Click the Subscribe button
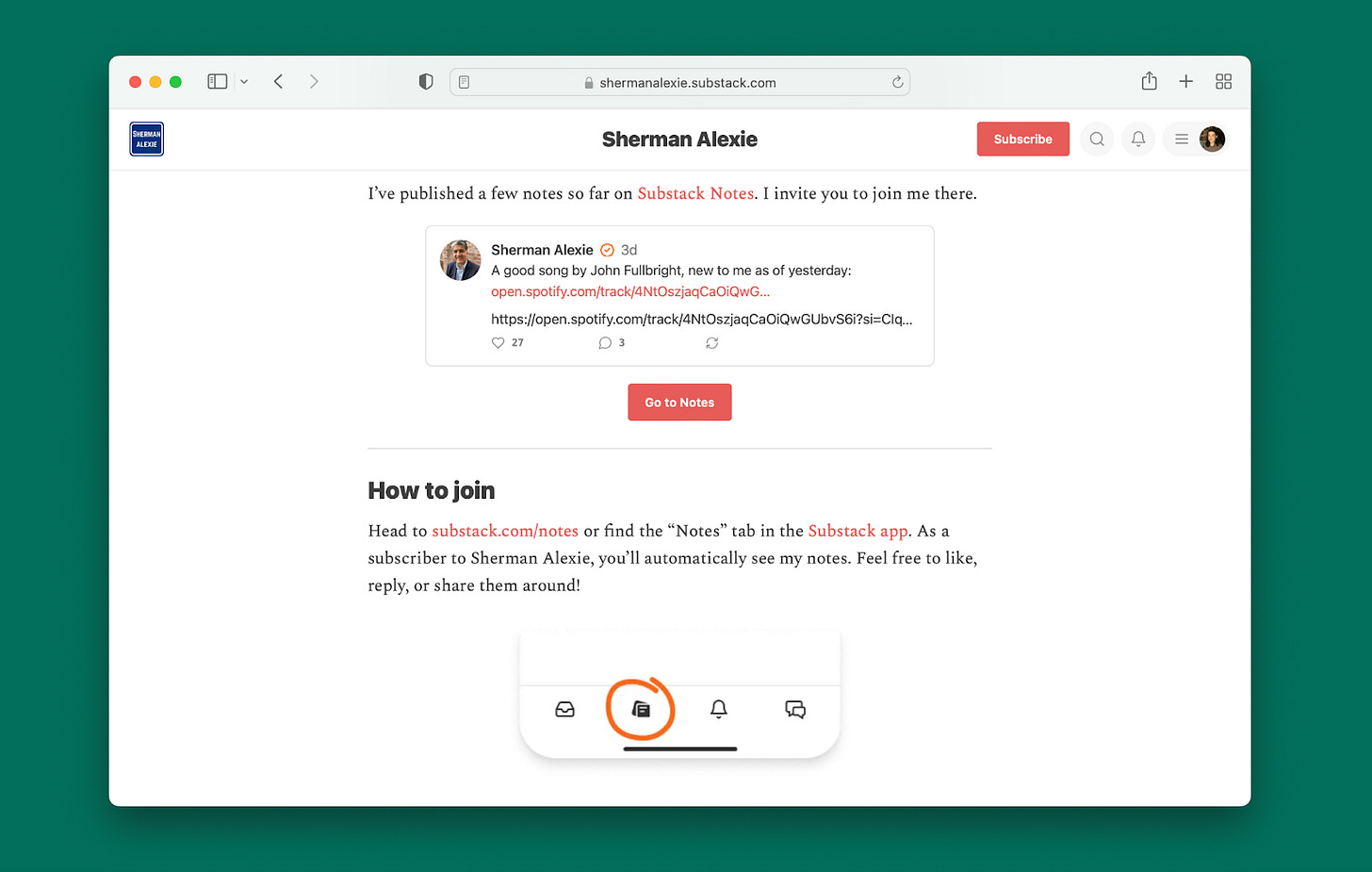1372x872 pixels. click(x=1022, y=139)
